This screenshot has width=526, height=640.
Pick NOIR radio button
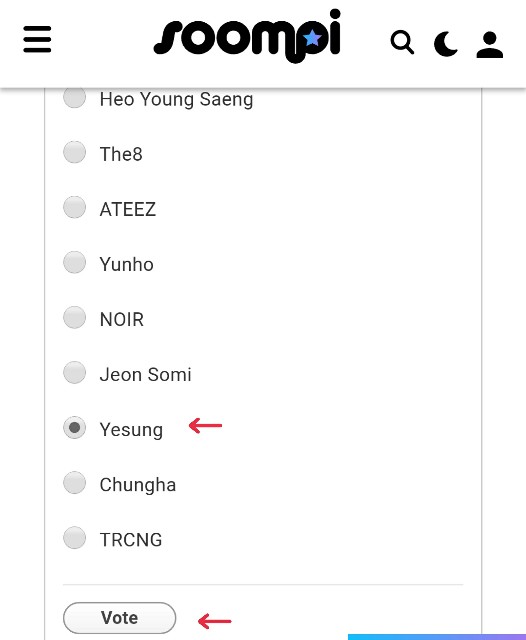74,318
